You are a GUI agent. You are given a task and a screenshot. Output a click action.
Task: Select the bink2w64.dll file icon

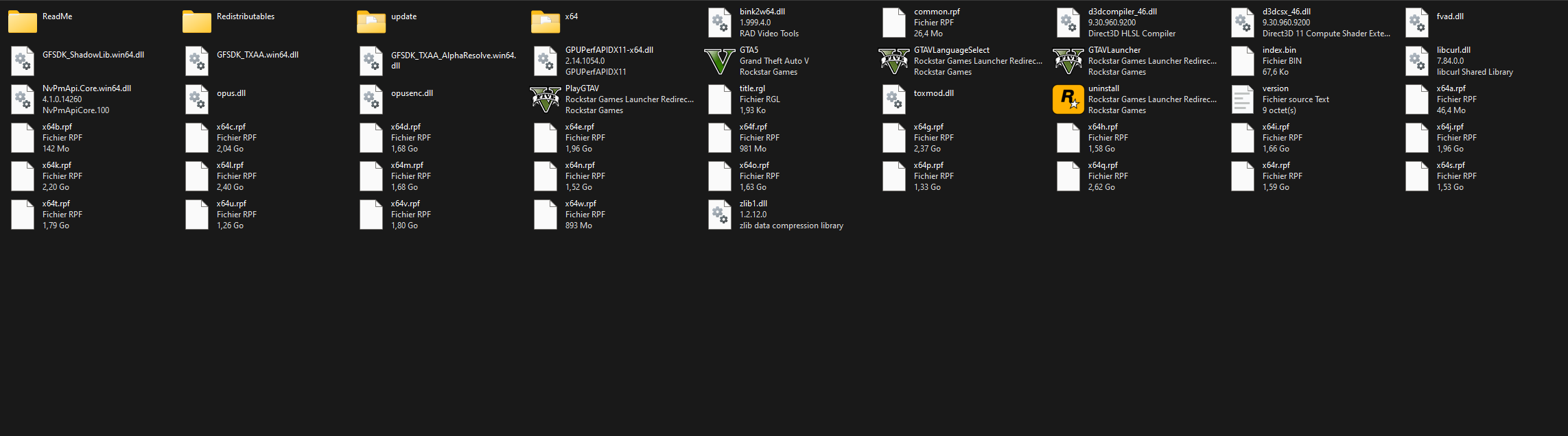coord(720,23)
